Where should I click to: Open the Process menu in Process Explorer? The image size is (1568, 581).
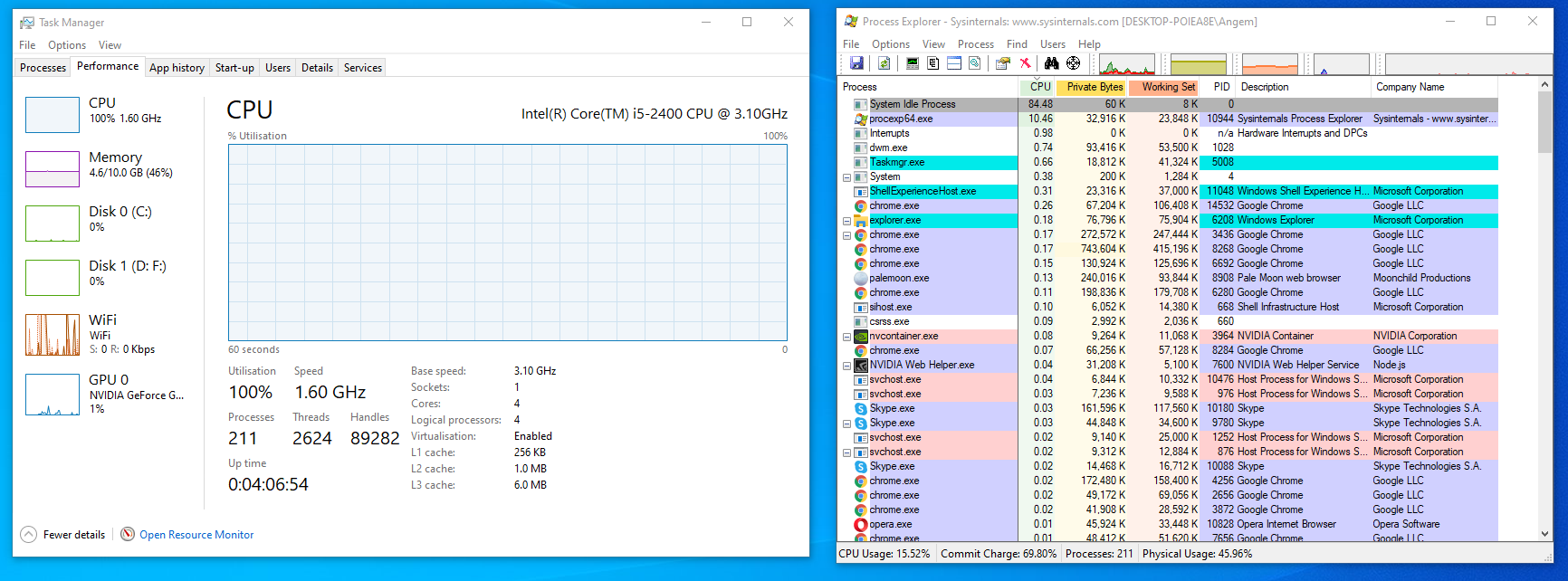click(x=975, y=43)
